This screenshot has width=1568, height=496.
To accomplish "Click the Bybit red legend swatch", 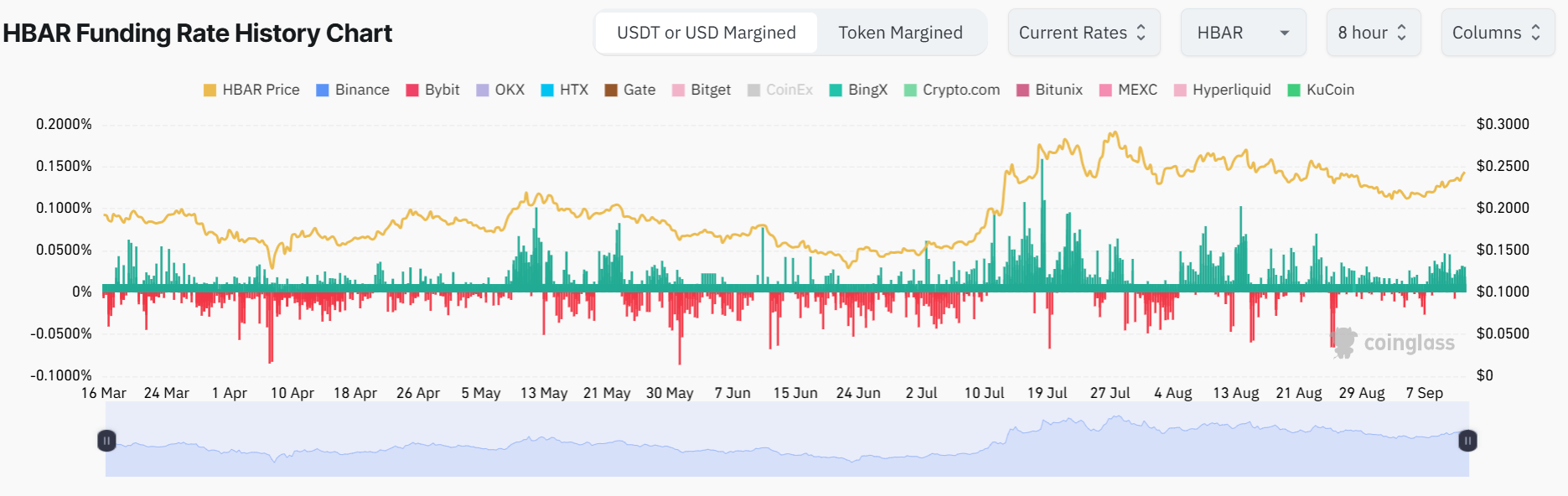I will [412, 90].
